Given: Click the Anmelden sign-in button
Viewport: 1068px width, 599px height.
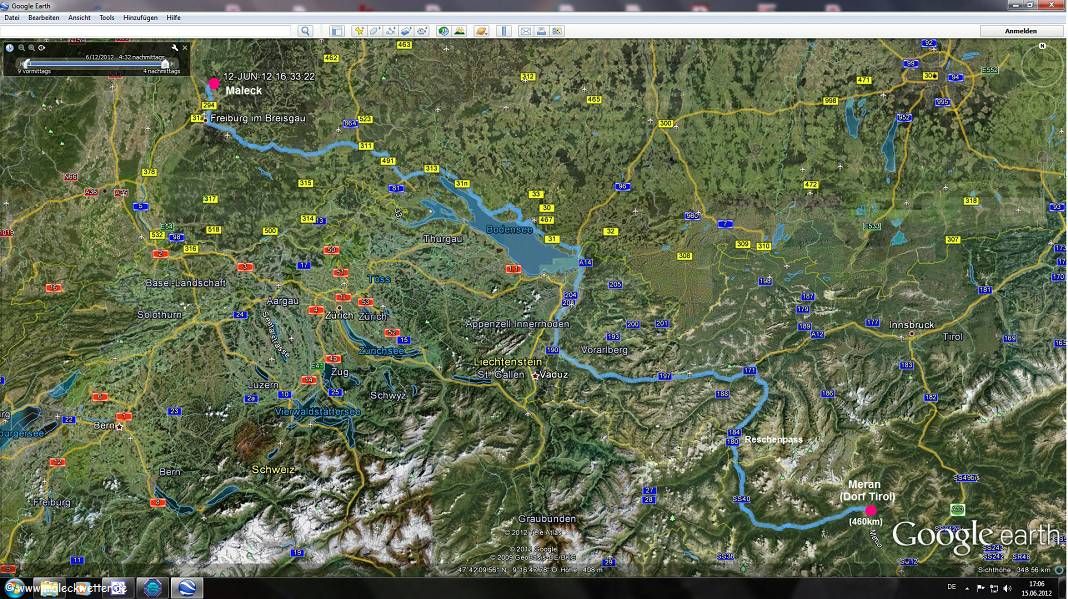Looking at the screenshot, I should pos(1020,31).
